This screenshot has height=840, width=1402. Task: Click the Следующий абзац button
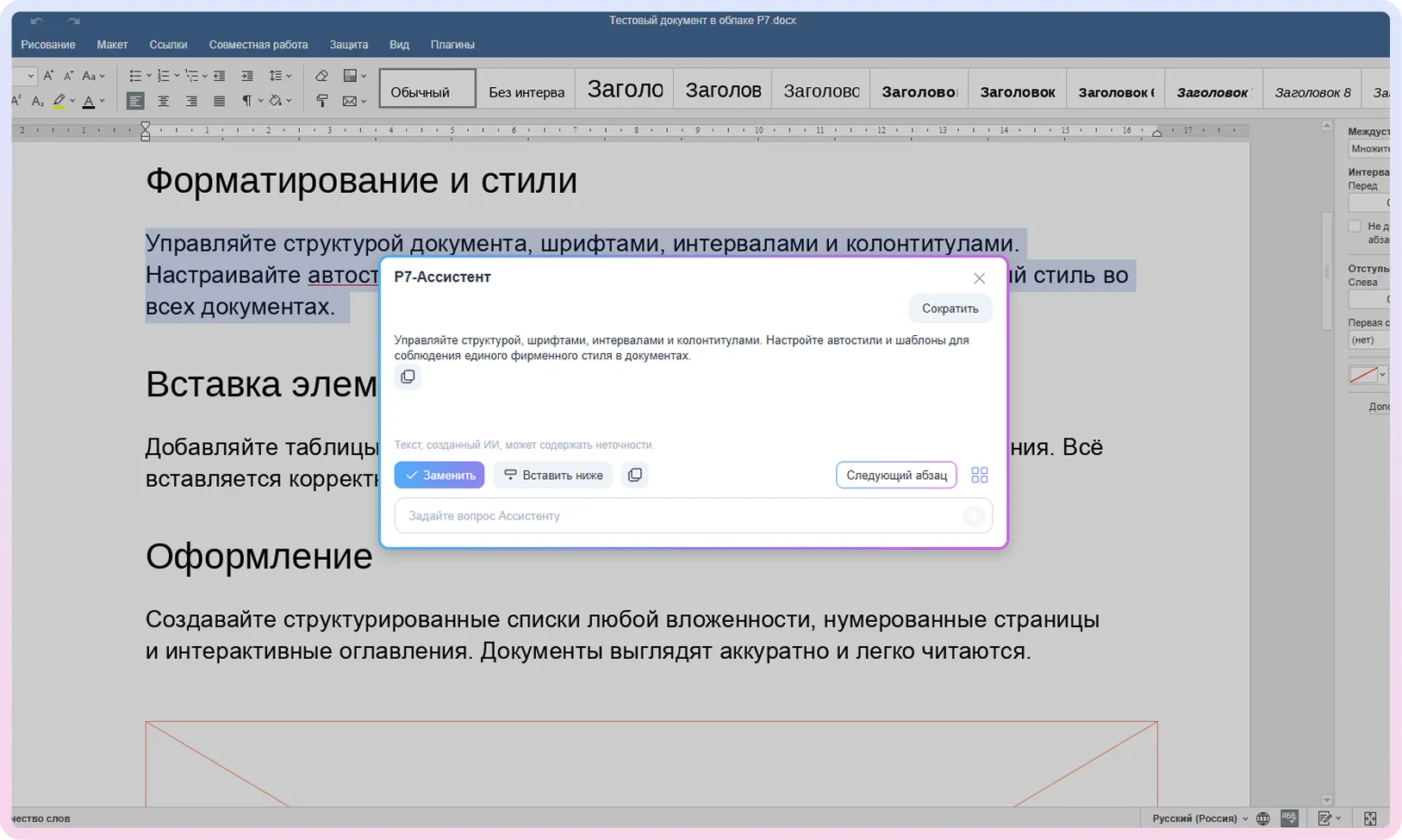click(896, 475)
